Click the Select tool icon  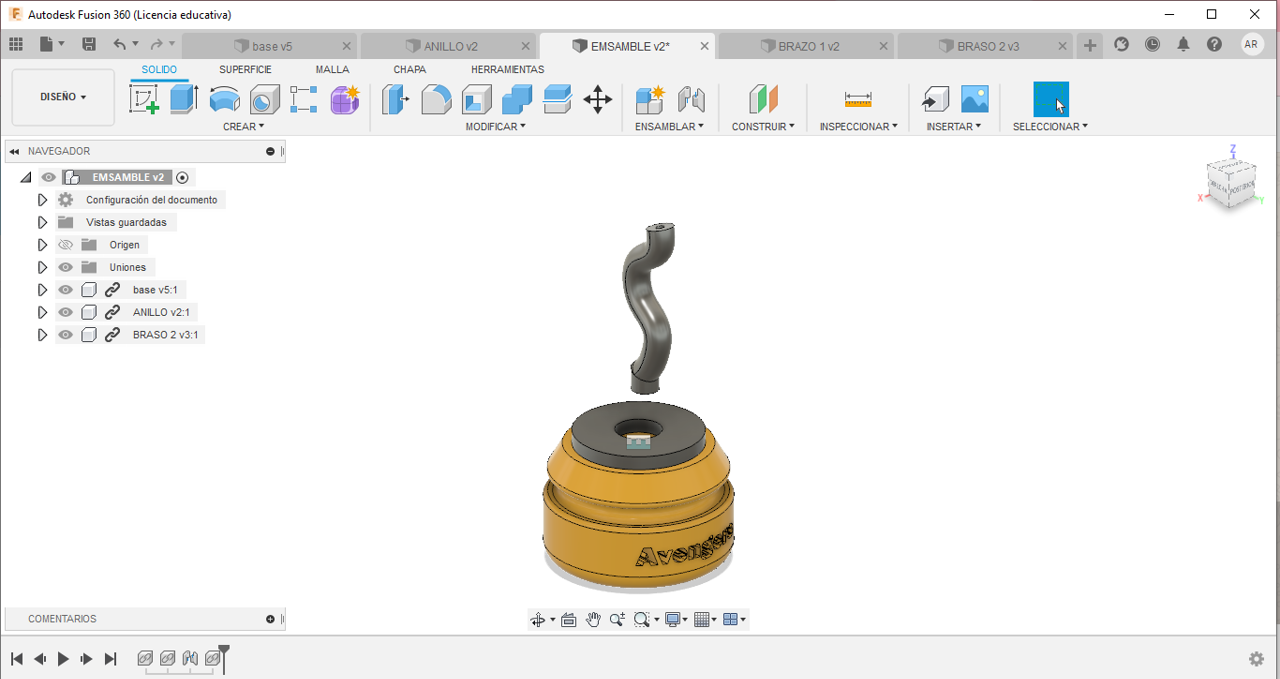1051,99
